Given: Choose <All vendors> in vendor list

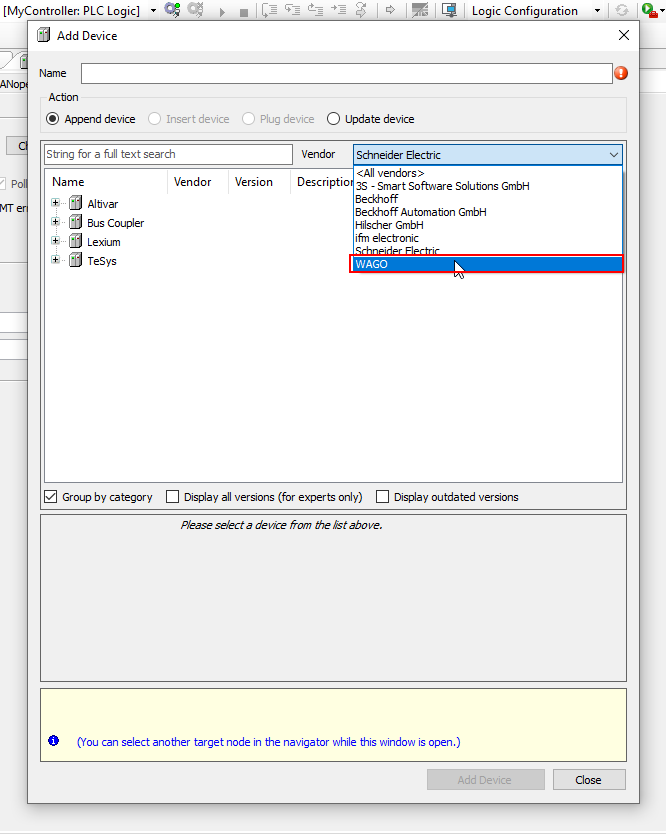Looking at the screenshot, I should (488, 173).
